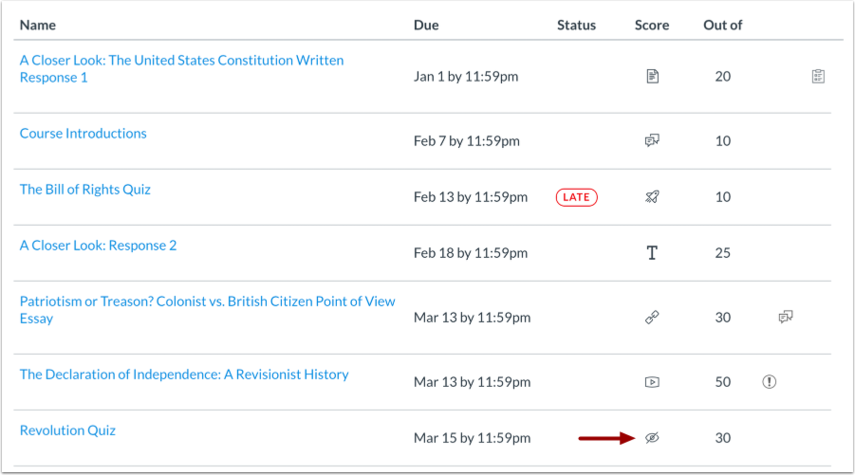Click the media icon in Declaration of Independence row

(x=652, y=382)
